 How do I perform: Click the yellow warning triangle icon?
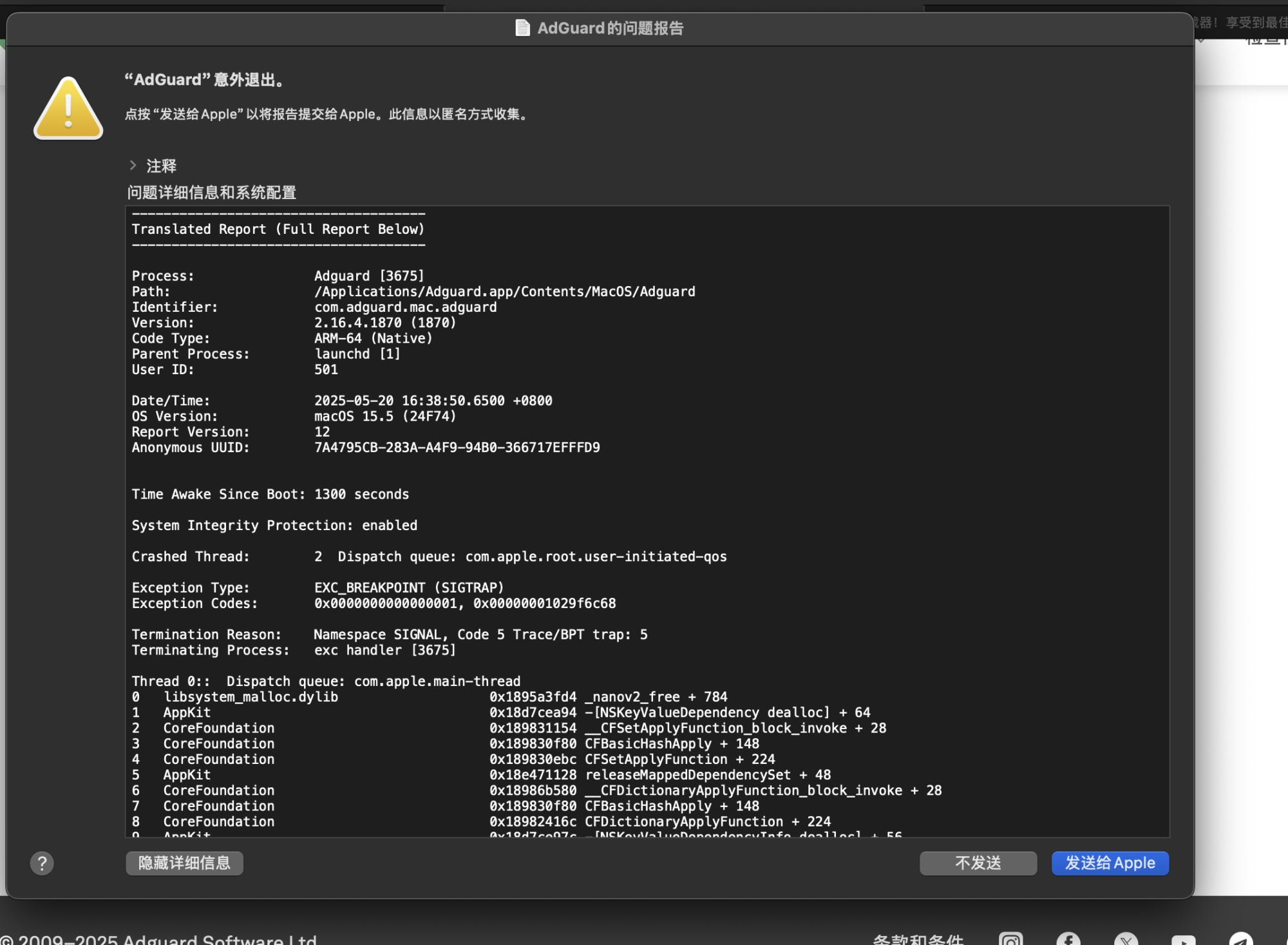68,110
